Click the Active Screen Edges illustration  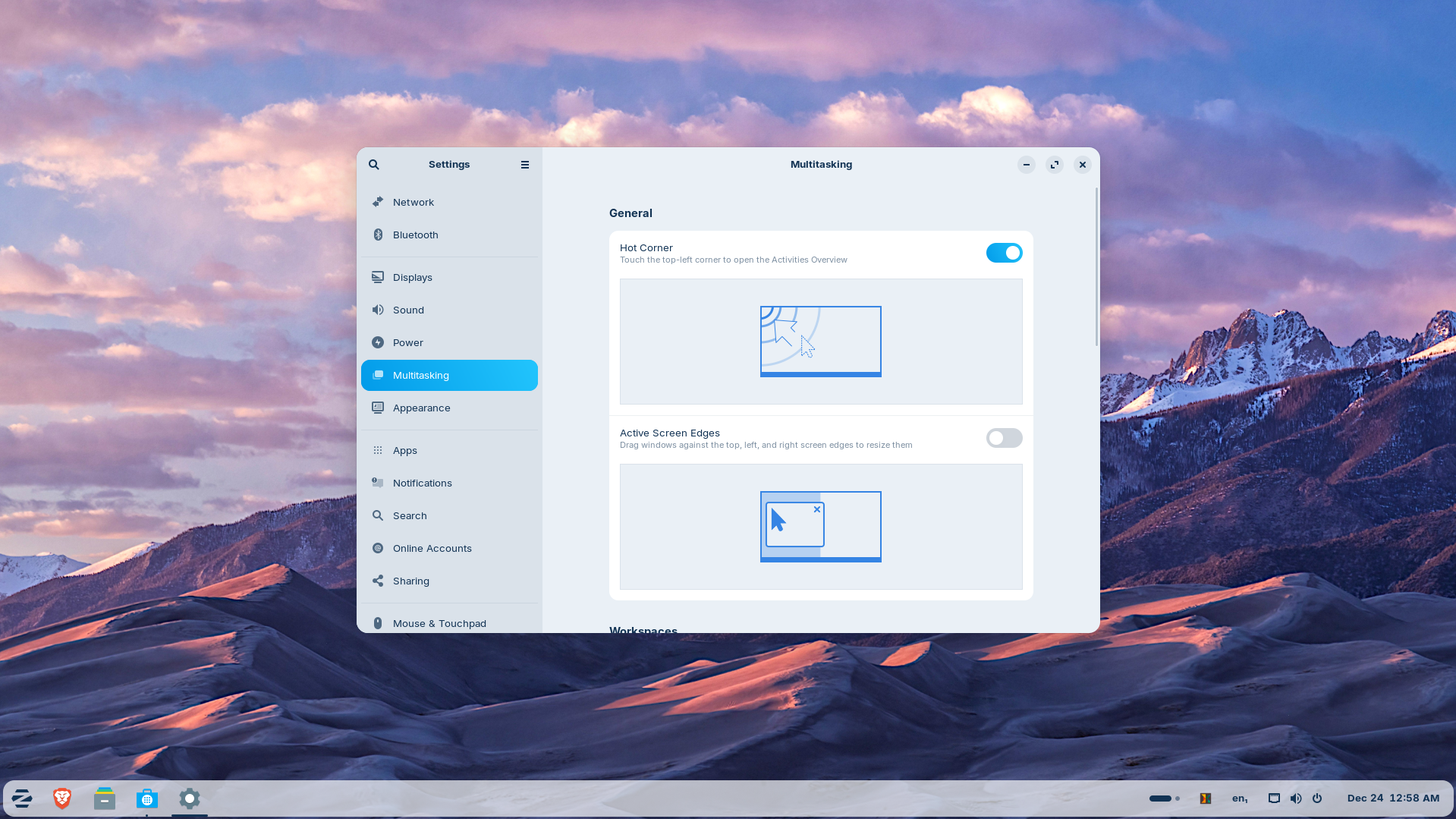point(821,527)
